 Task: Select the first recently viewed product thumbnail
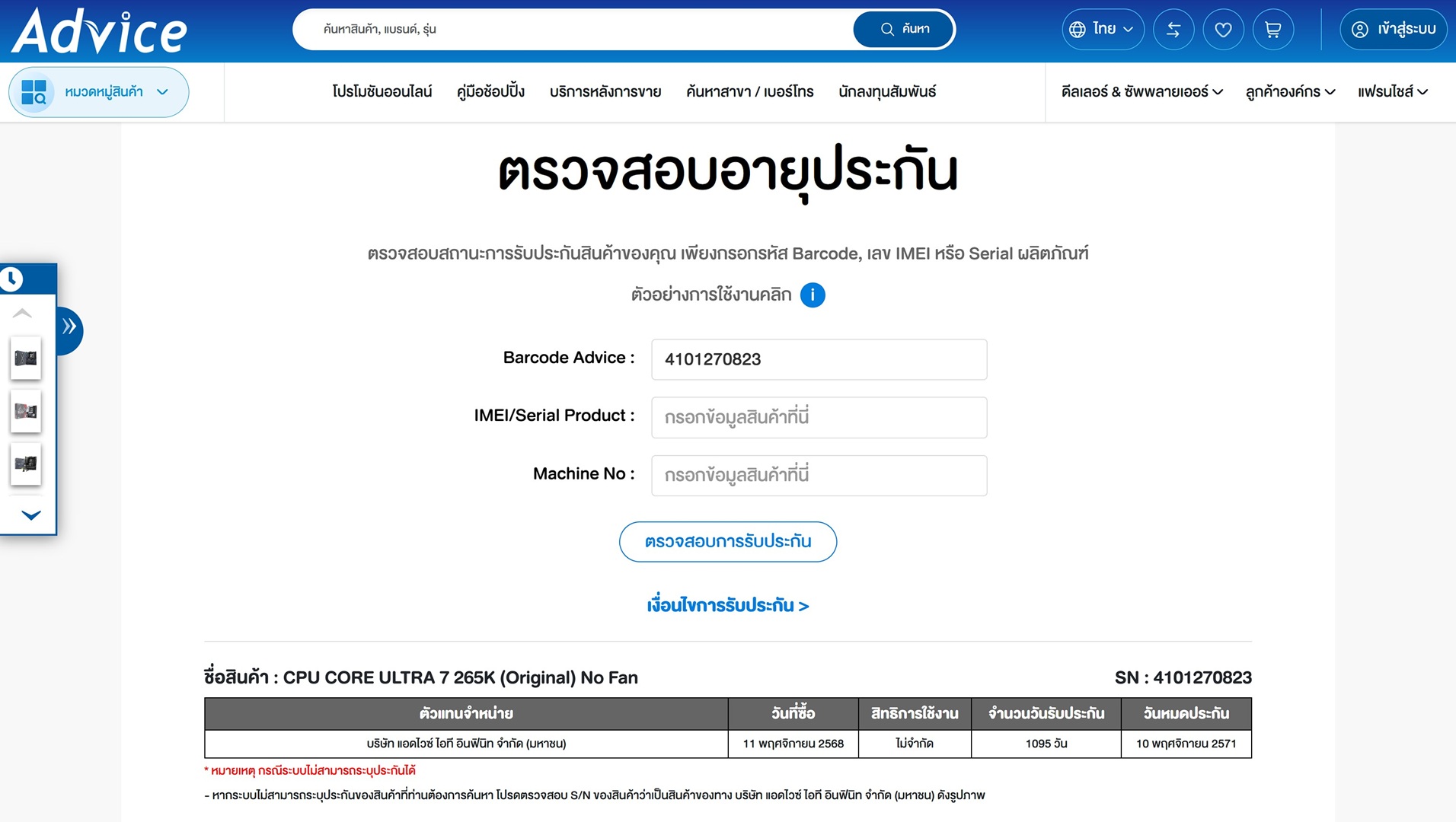tap(26, 358)
